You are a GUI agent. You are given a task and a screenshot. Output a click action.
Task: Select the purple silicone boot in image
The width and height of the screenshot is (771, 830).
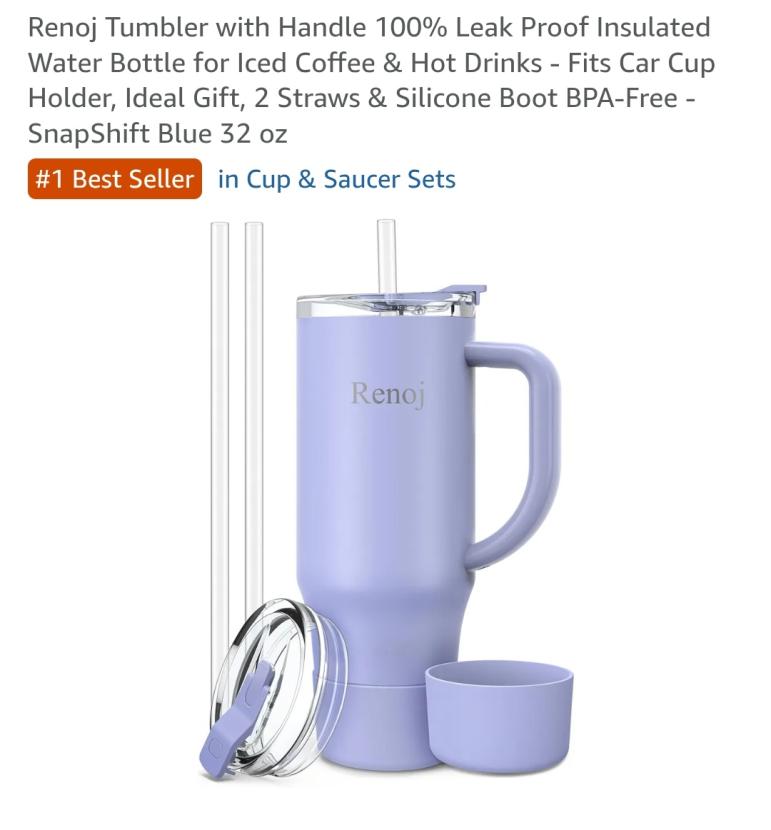tap(499, 716)
